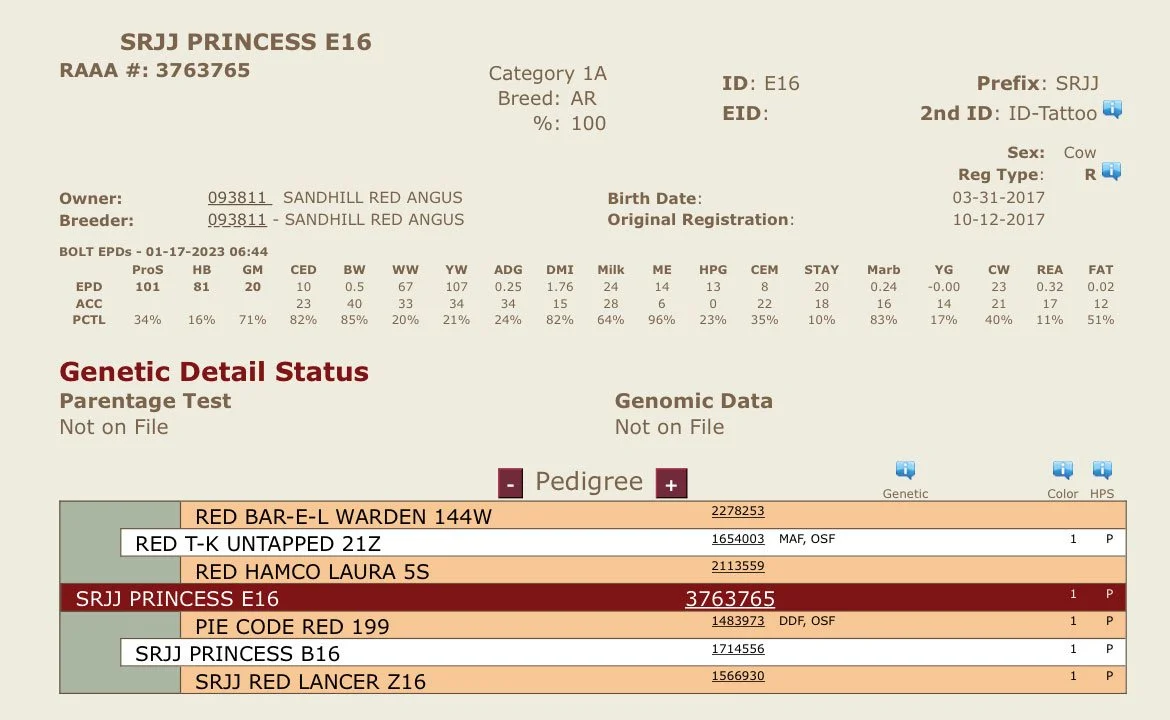Click the DDF, OSF genetic codes

click(807, 621)
